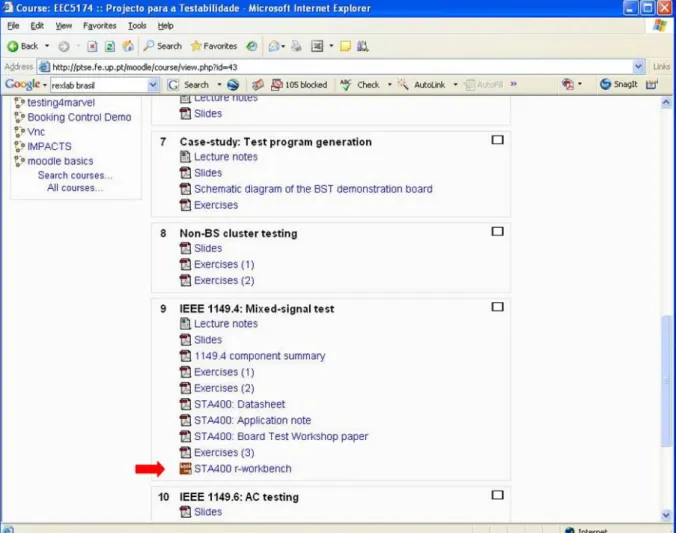
Task: Open the STA400 r-workbench link
Action: pyautogui.click(x=243, y=468)
